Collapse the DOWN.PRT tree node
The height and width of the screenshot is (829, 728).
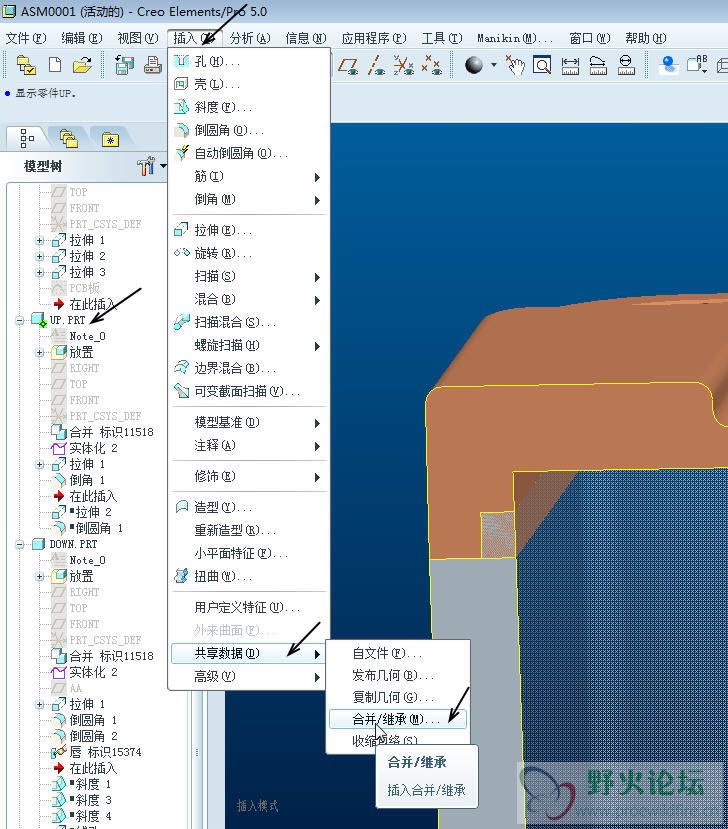(x=20, y=544)
